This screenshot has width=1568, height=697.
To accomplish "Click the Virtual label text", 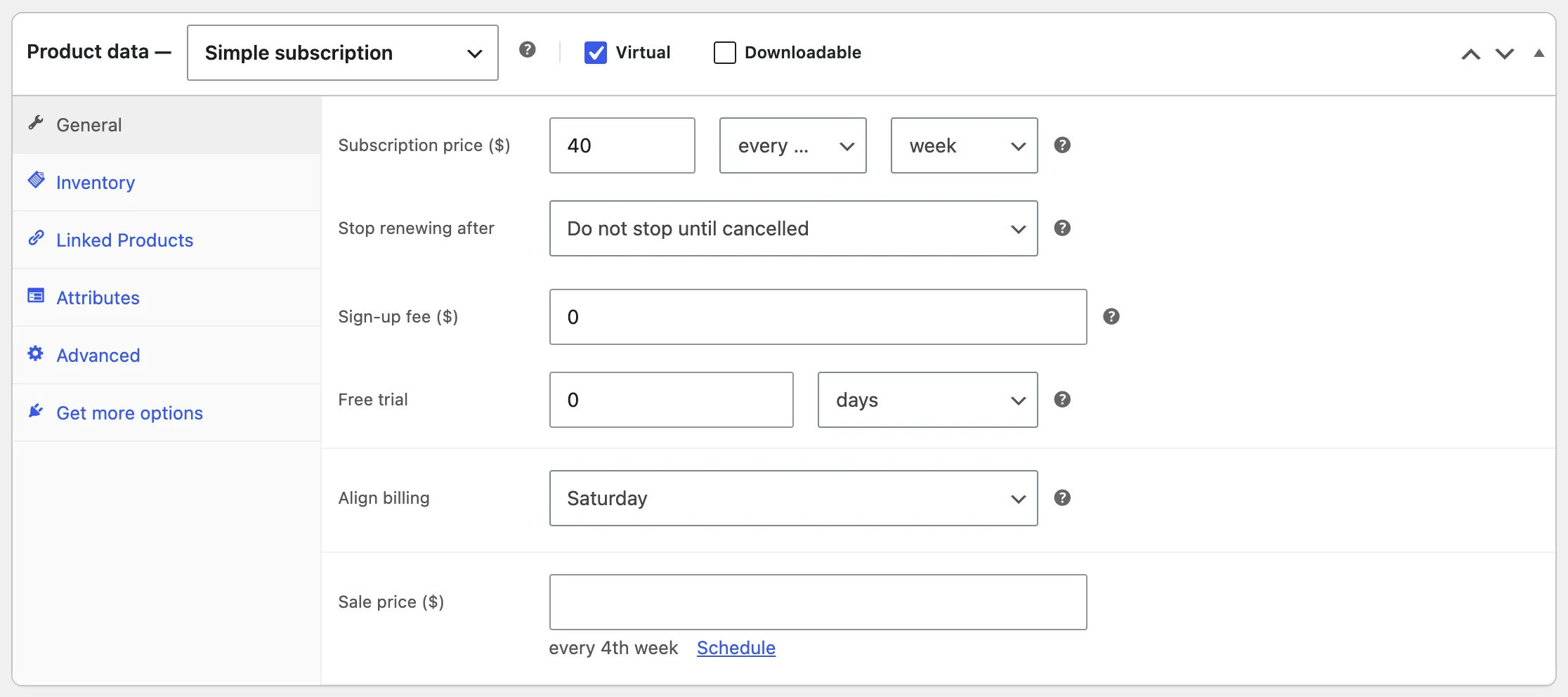I will pyautogui.click(x=643, y=53).
